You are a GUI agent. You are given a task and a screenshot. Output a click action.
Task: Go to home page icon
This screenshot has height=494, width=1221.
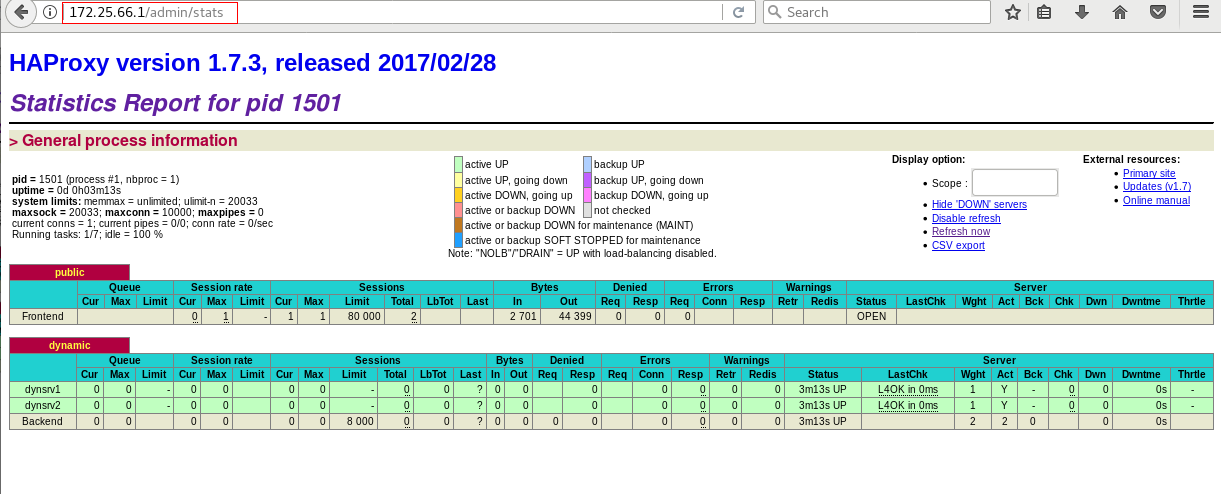point(1120,13)
